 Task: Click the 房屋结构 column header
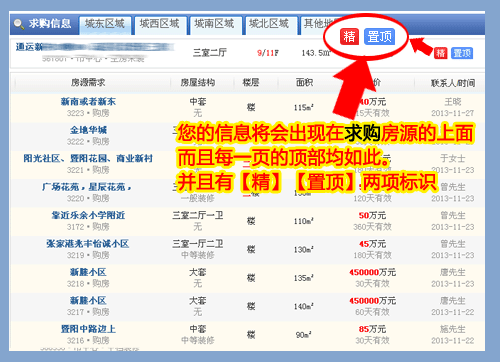point(198,82)
